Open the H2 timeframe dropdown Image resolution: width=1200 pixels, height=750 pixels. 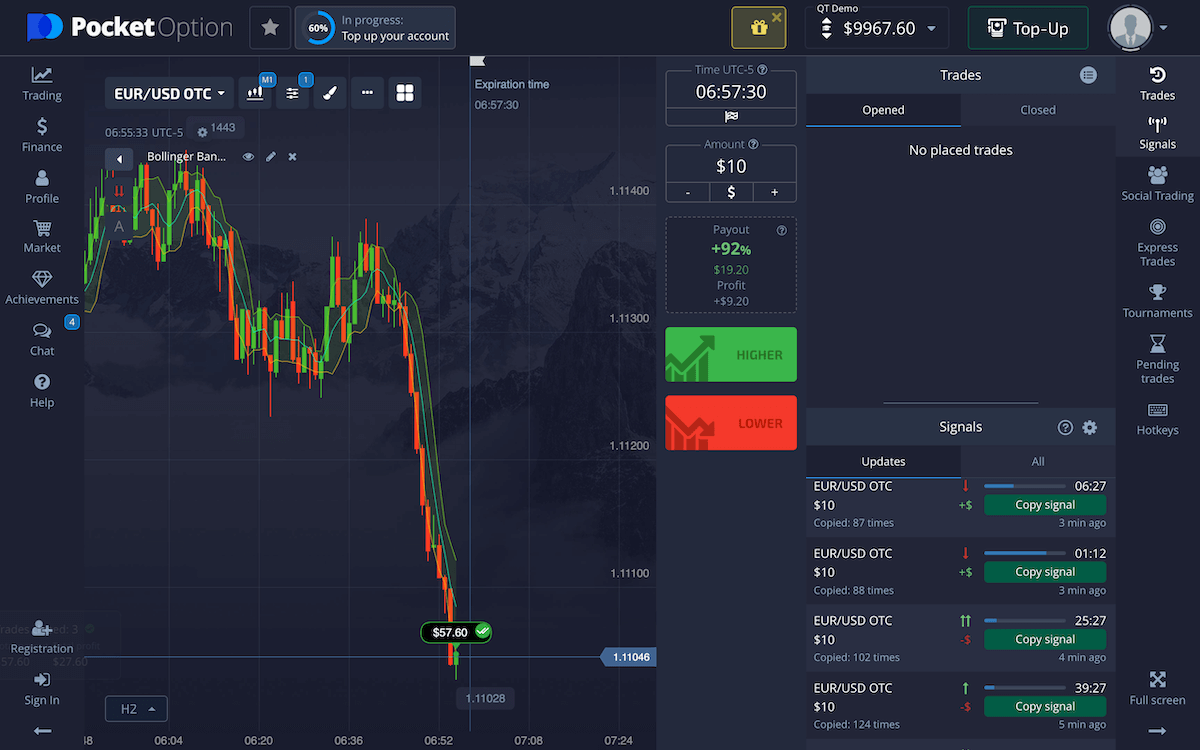(x=136, y=708)
